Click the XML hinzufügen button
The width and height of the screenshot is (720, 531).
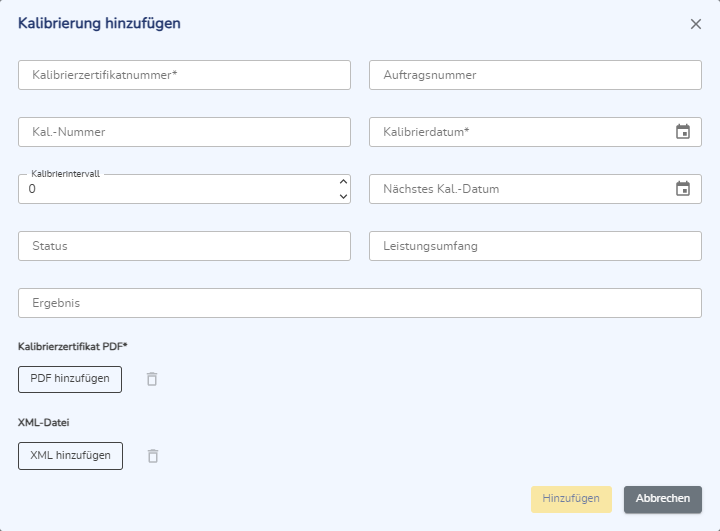(x=70, y=456)
